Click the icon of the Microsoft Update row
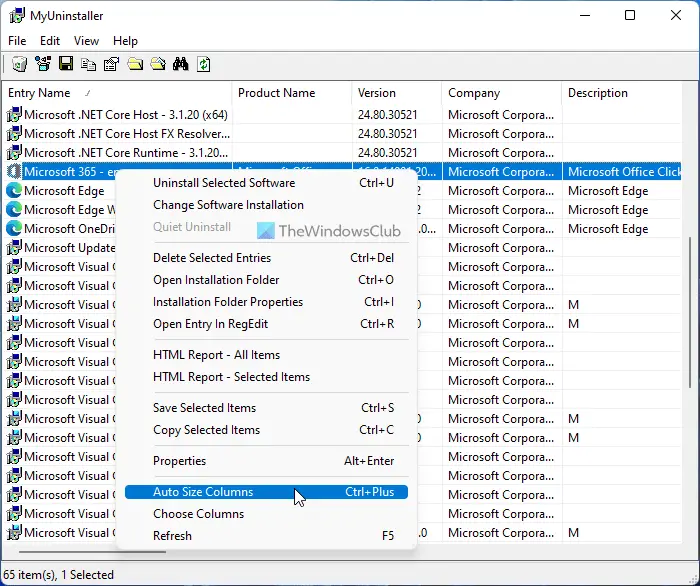This screenshot has height=586, width=700. tap(14, 247)
